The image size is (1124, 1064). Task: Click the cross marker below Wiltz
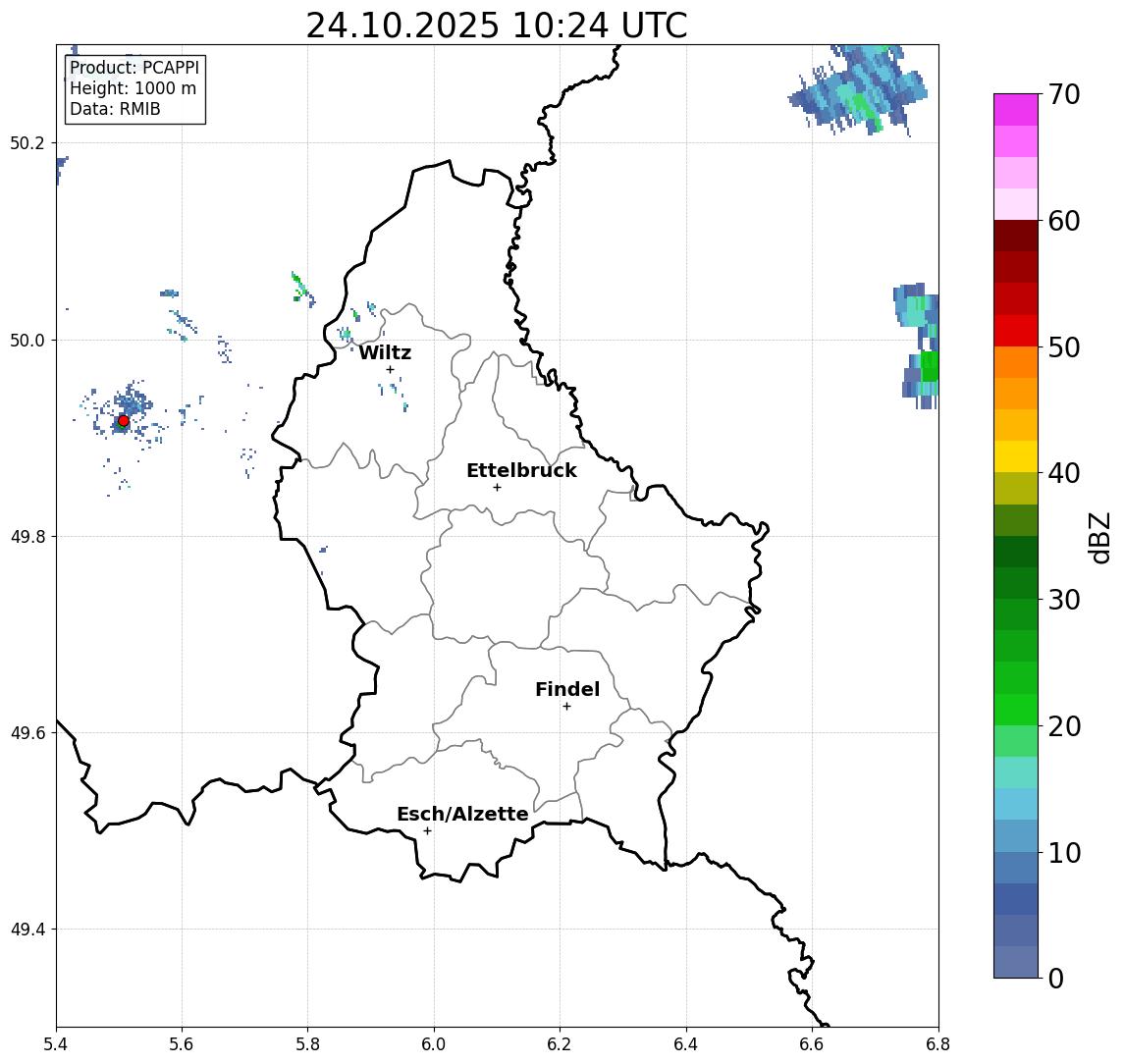[390, 369]
